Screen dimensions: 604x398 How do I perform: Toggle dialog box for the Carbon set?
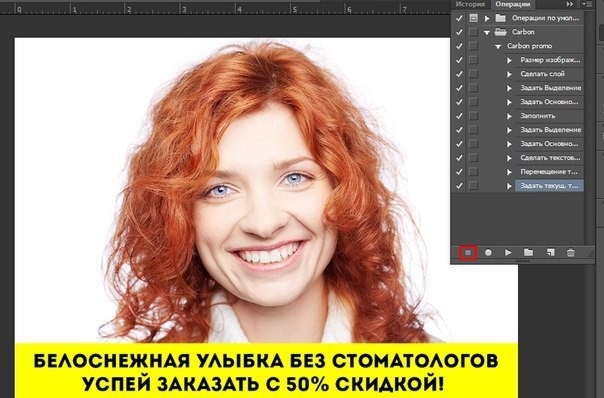[473, 32]
